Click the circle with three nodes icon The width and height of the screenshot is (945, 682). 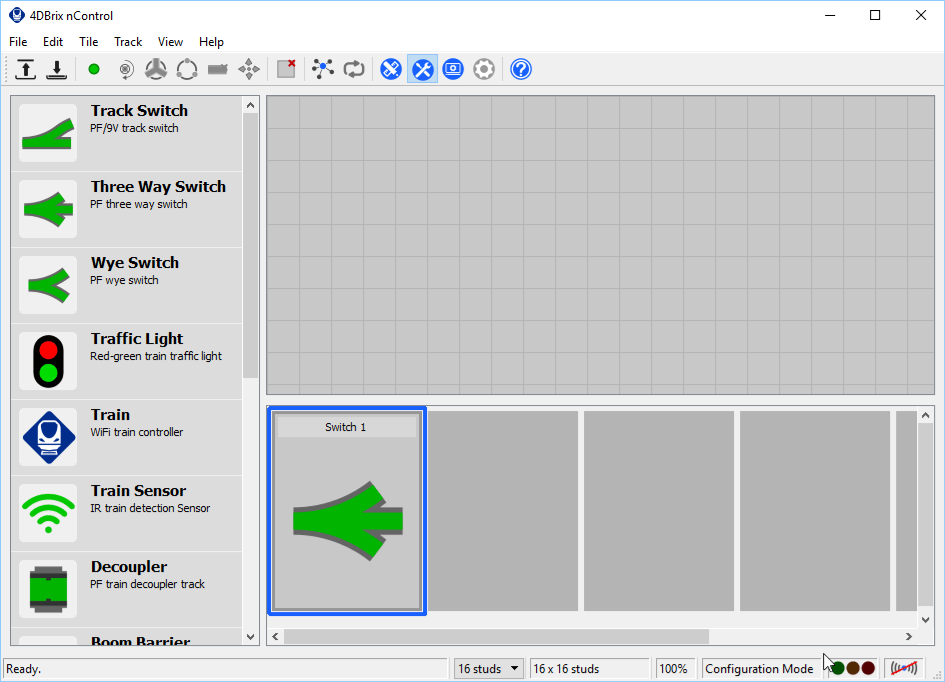[x=187, y=69]
